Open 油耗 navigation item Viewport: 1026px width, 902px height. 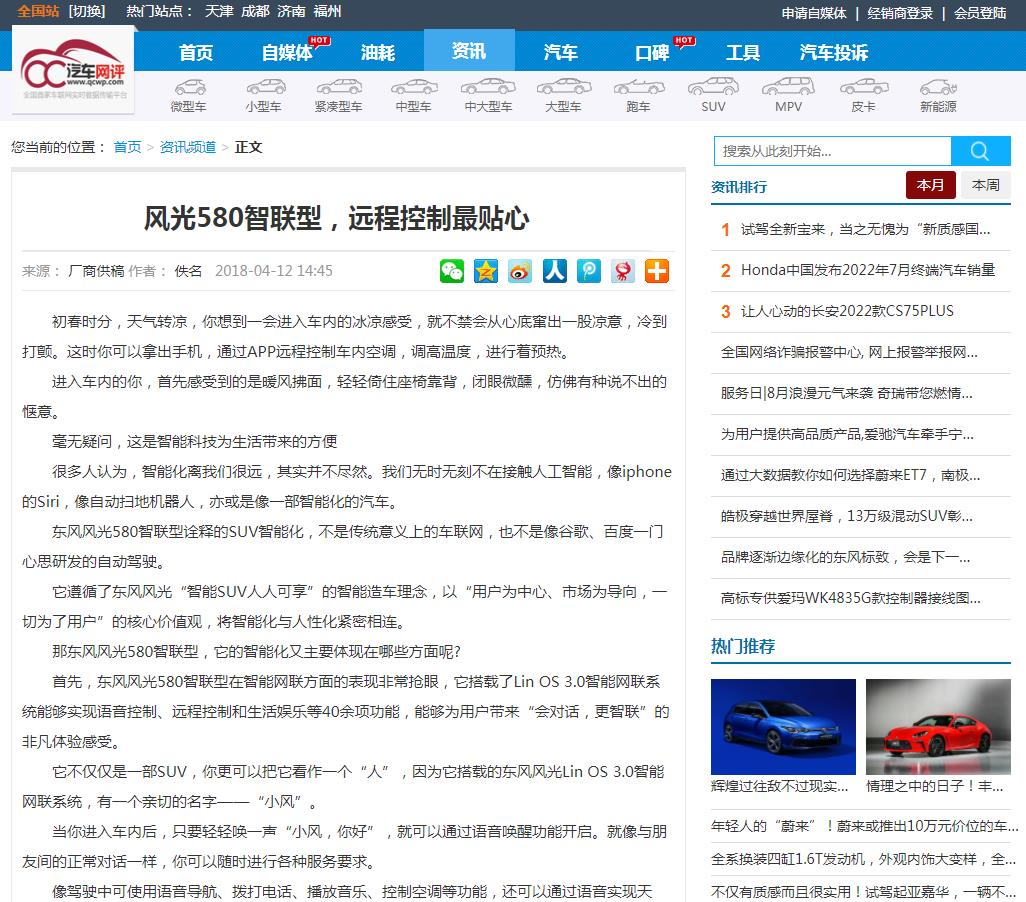(378, 52)
